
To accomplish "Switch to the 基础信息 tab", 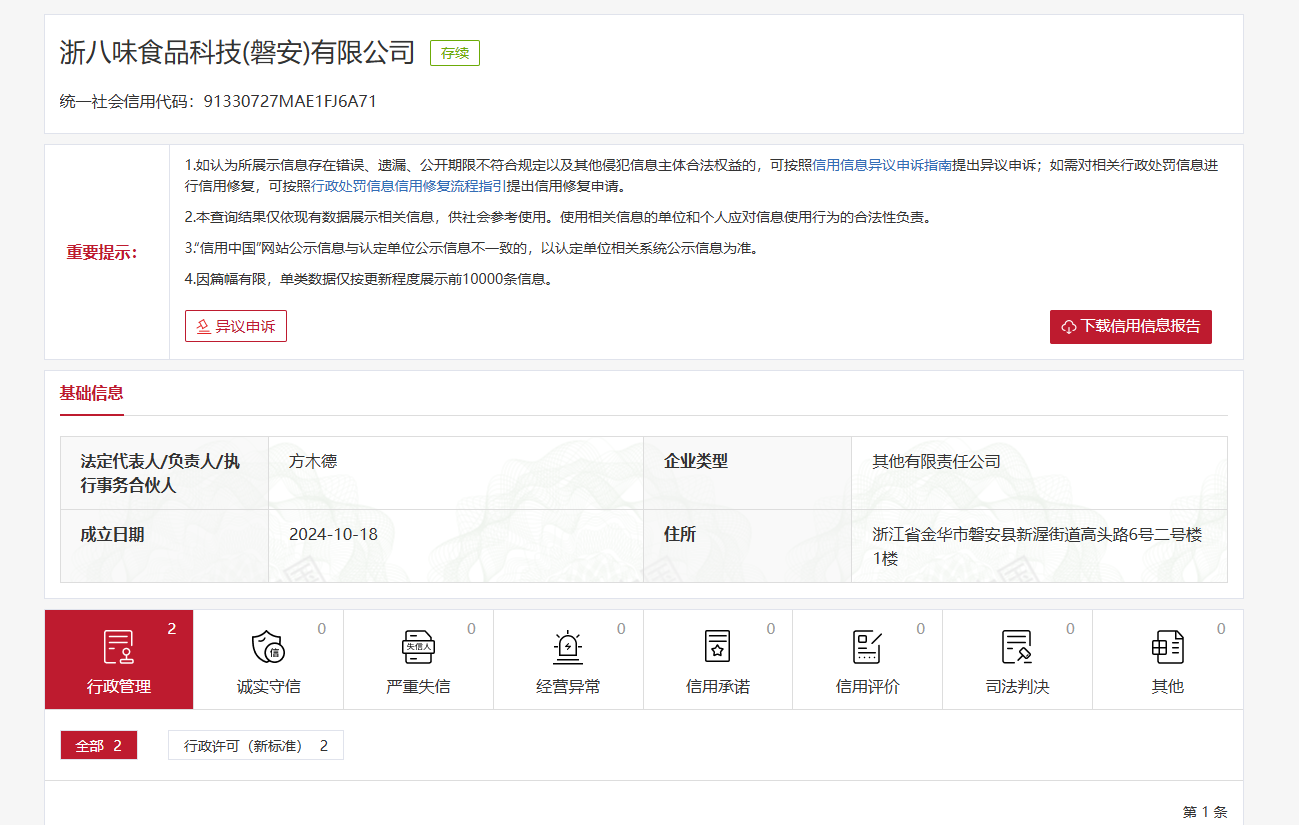I will pyautogui.click(x=92, y=393).
